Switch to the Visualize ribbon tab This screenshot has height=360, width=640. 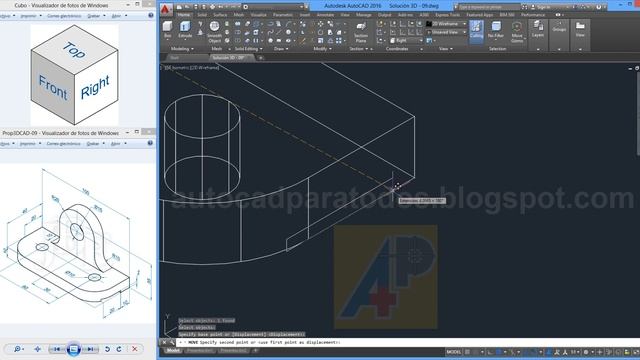point(259,15)
